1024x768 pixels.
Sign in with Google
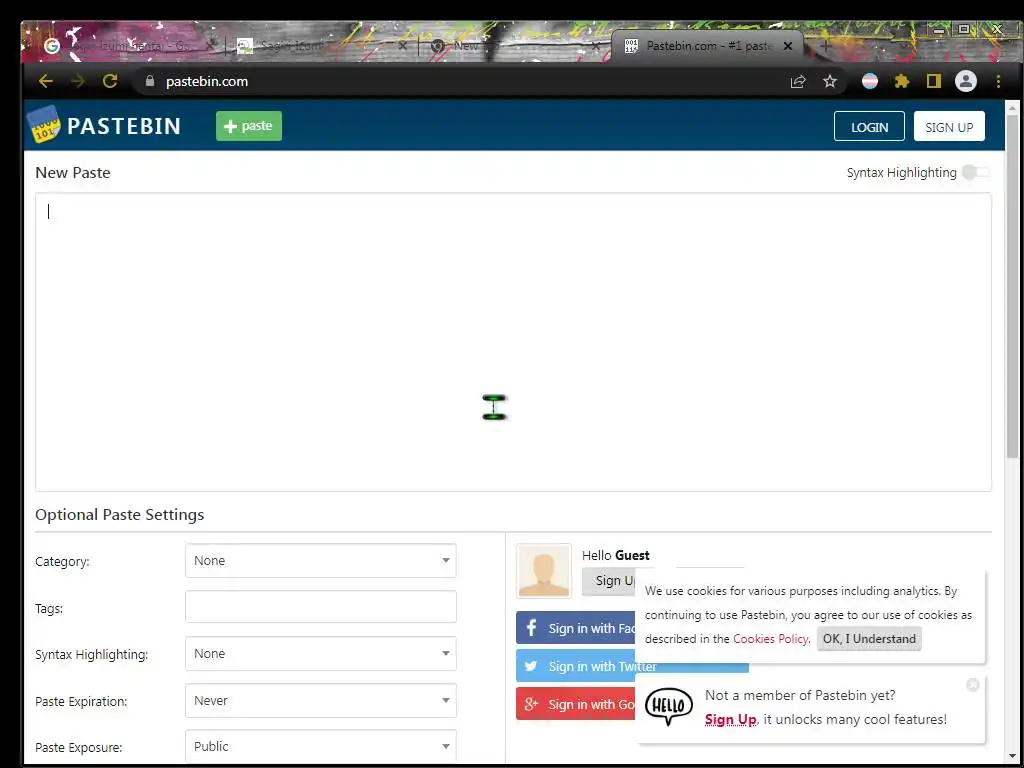[x=575, y=704]
